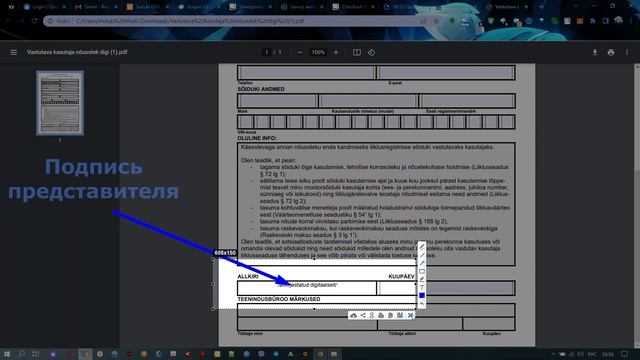Search similar images on Google
The width and height of the screenshot is (640, 360).
372,316
